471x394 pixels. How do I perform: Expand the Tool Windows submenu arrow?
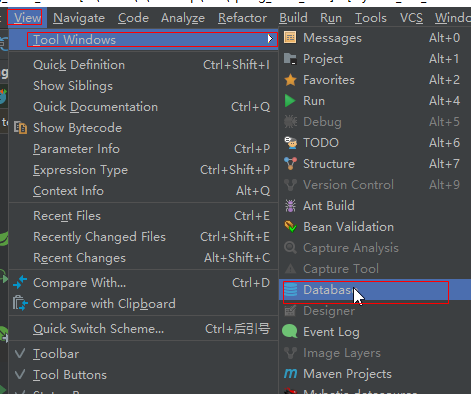pyautogui.click(x=270, y=39)
